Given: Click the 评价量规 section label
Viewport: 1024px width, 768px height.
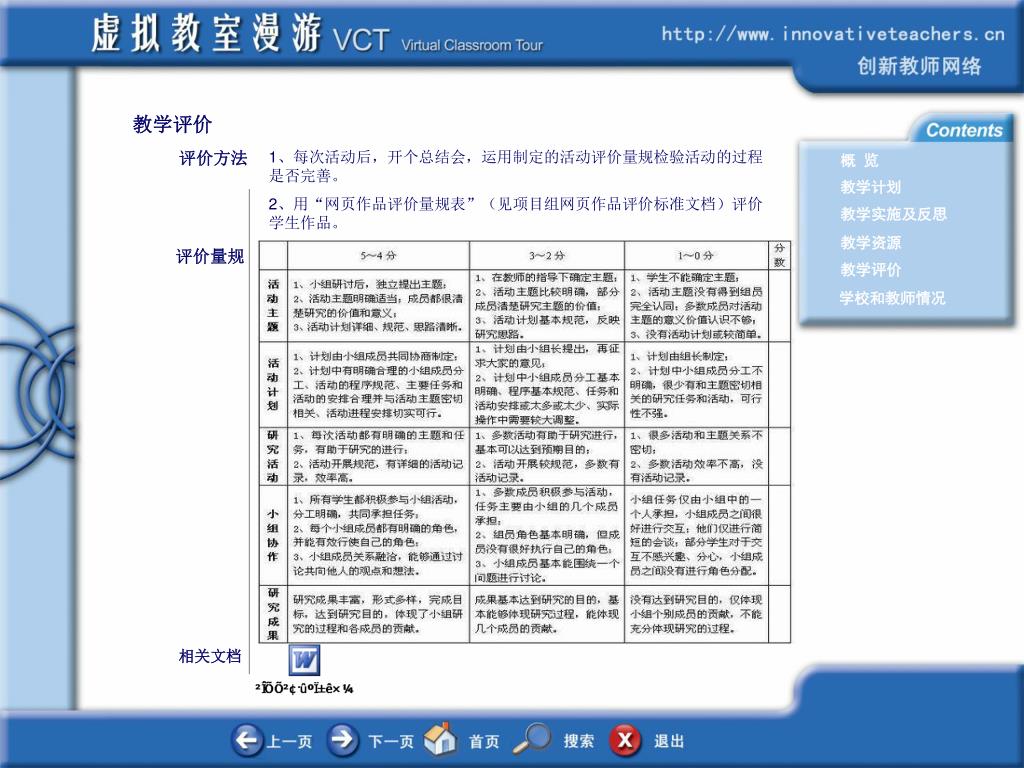Looking at the screenshot, I should (210, 257).
